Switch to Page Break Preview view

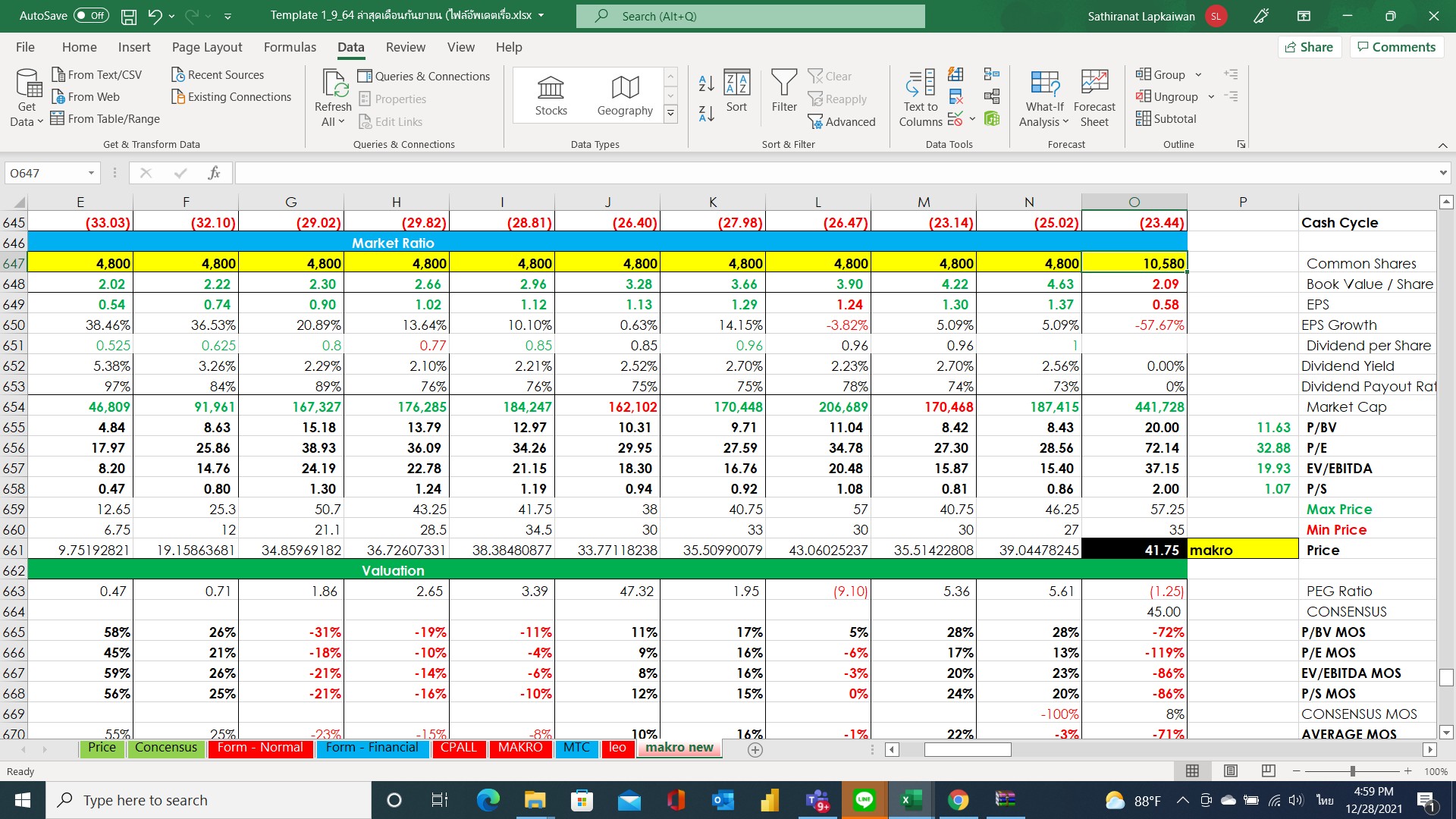pyautogui.click(x=1268, y=771)
